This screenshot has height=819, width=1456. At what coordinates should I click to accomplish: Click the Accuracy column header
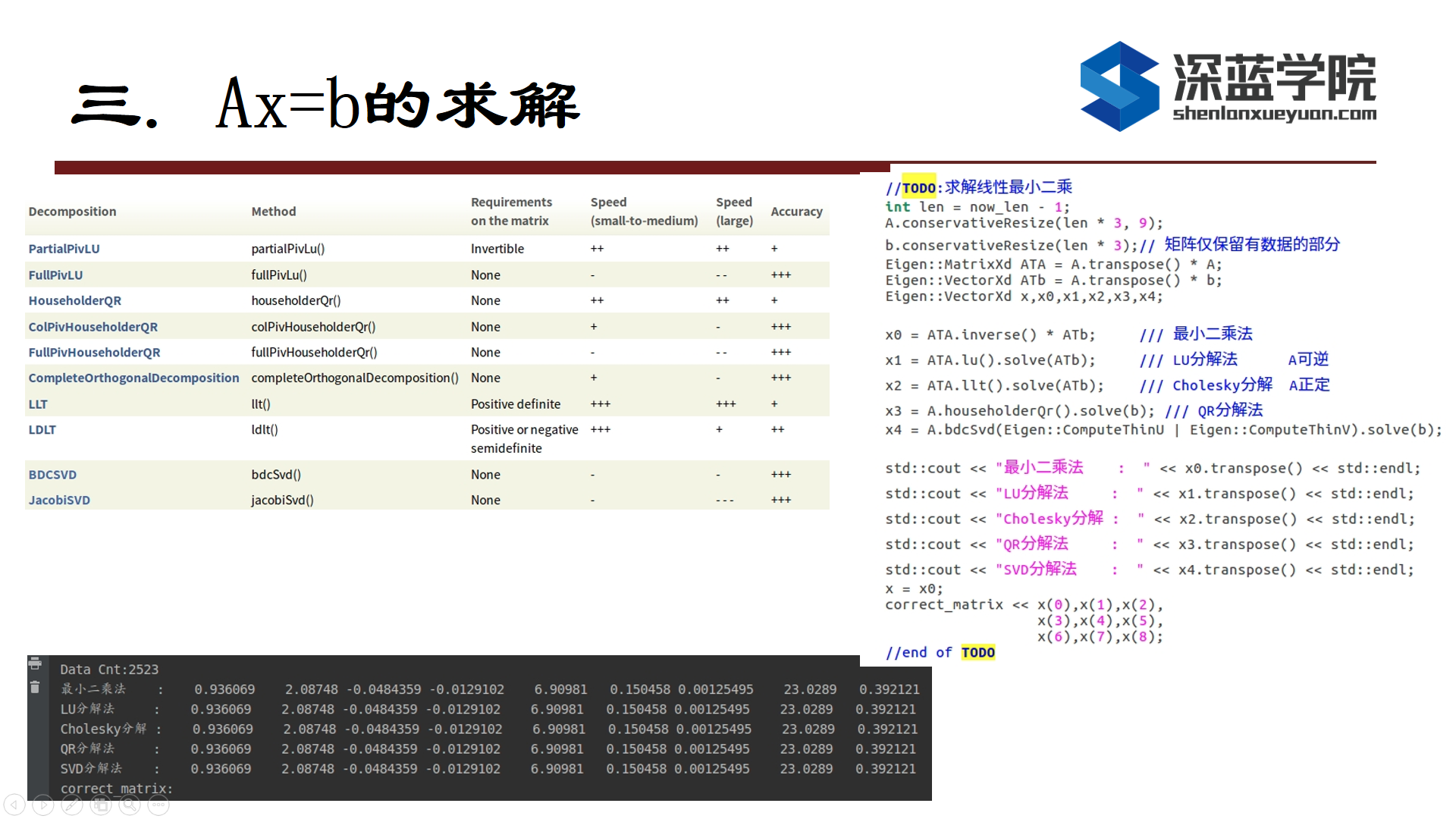796,212
